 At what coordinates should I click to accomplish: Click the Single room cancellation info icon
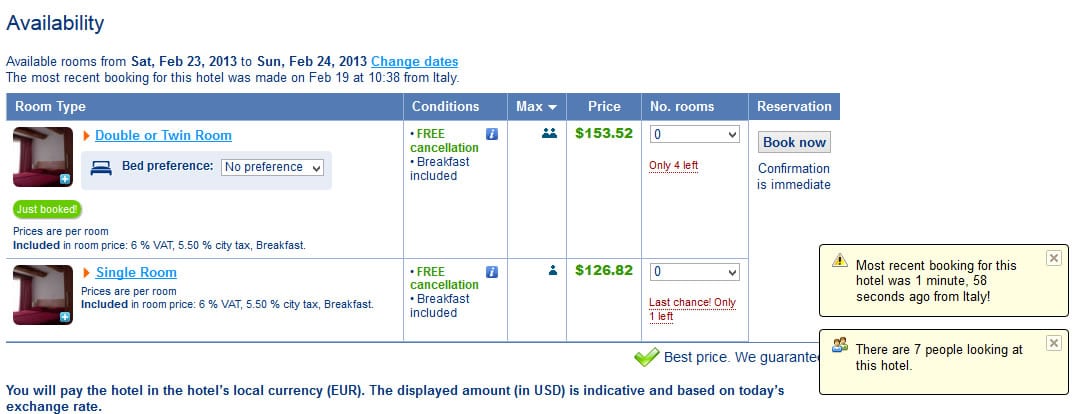[492, 272]
